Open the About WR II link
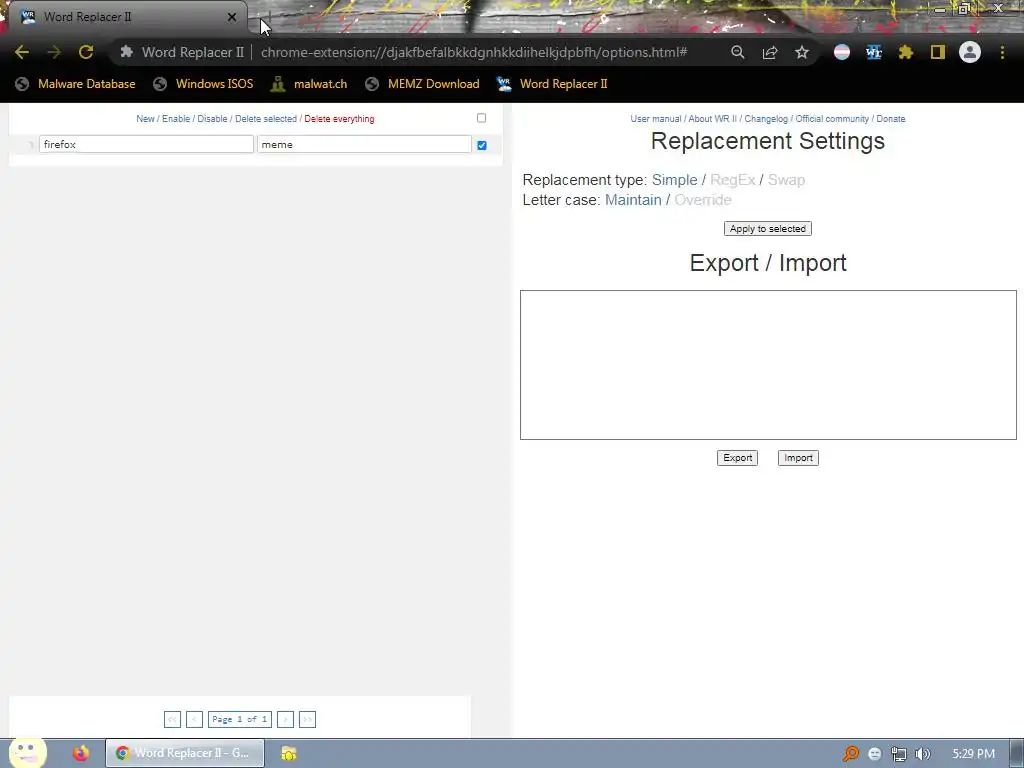The width and height of the screenshot is (1024, 768). tap(712, 119)
